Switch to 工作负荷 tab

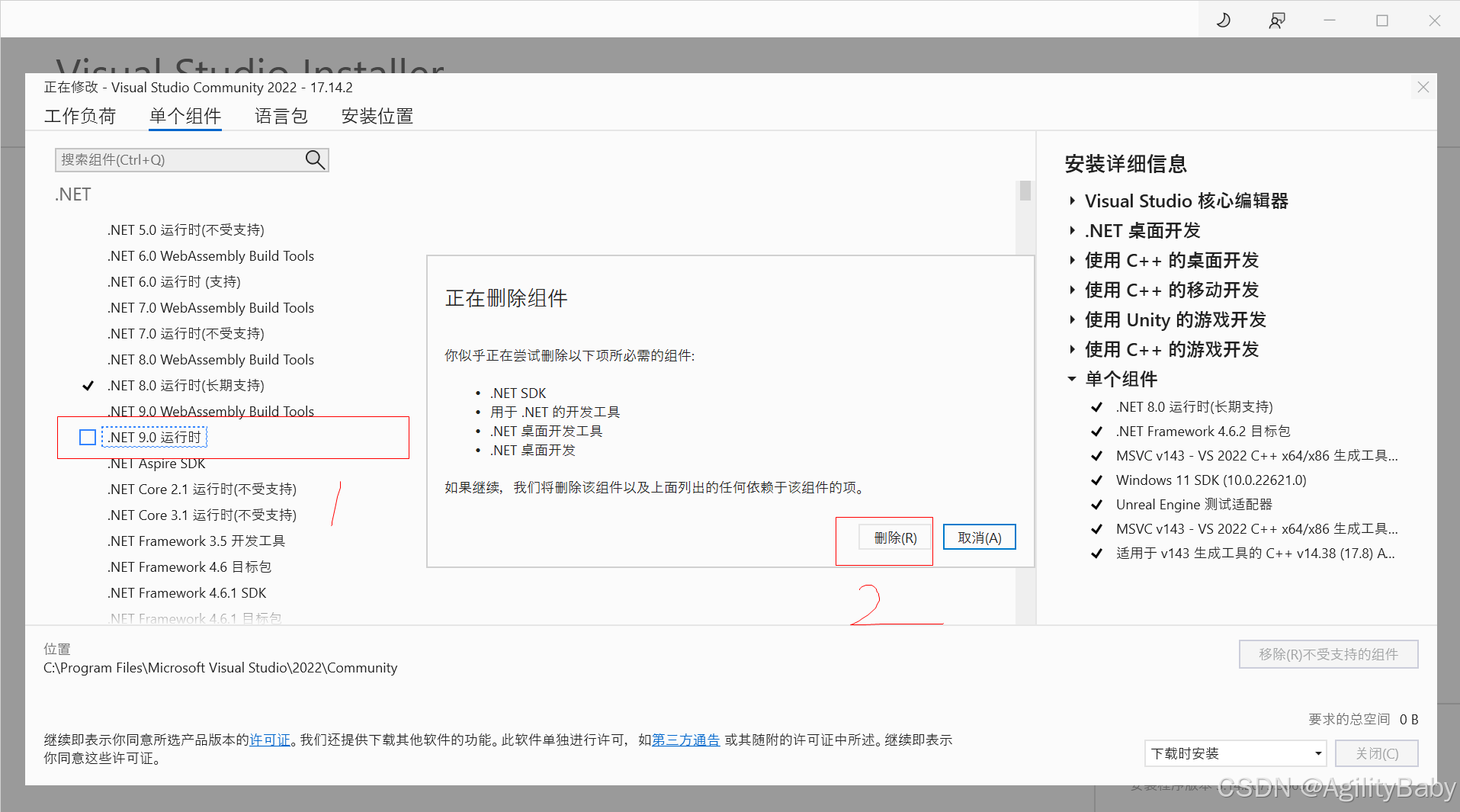coord(80,116)
